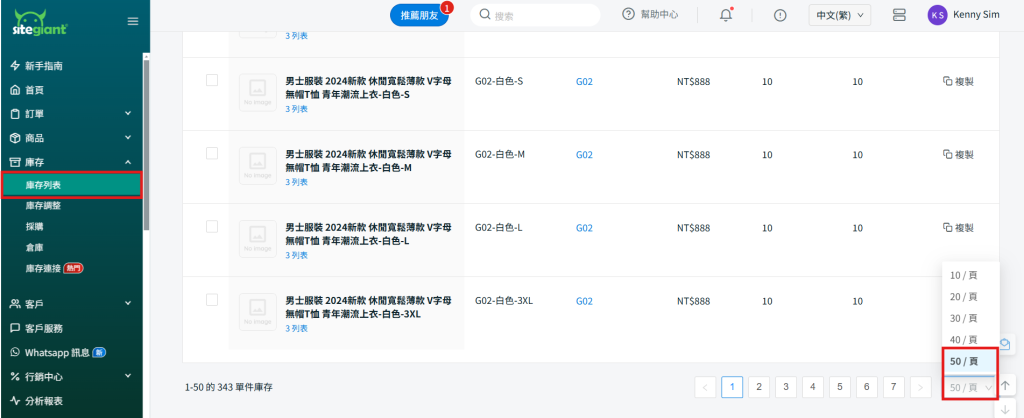1024x418 pixels.
Task: Click the clipboard icon for 訂單
Action: point(15,114)
